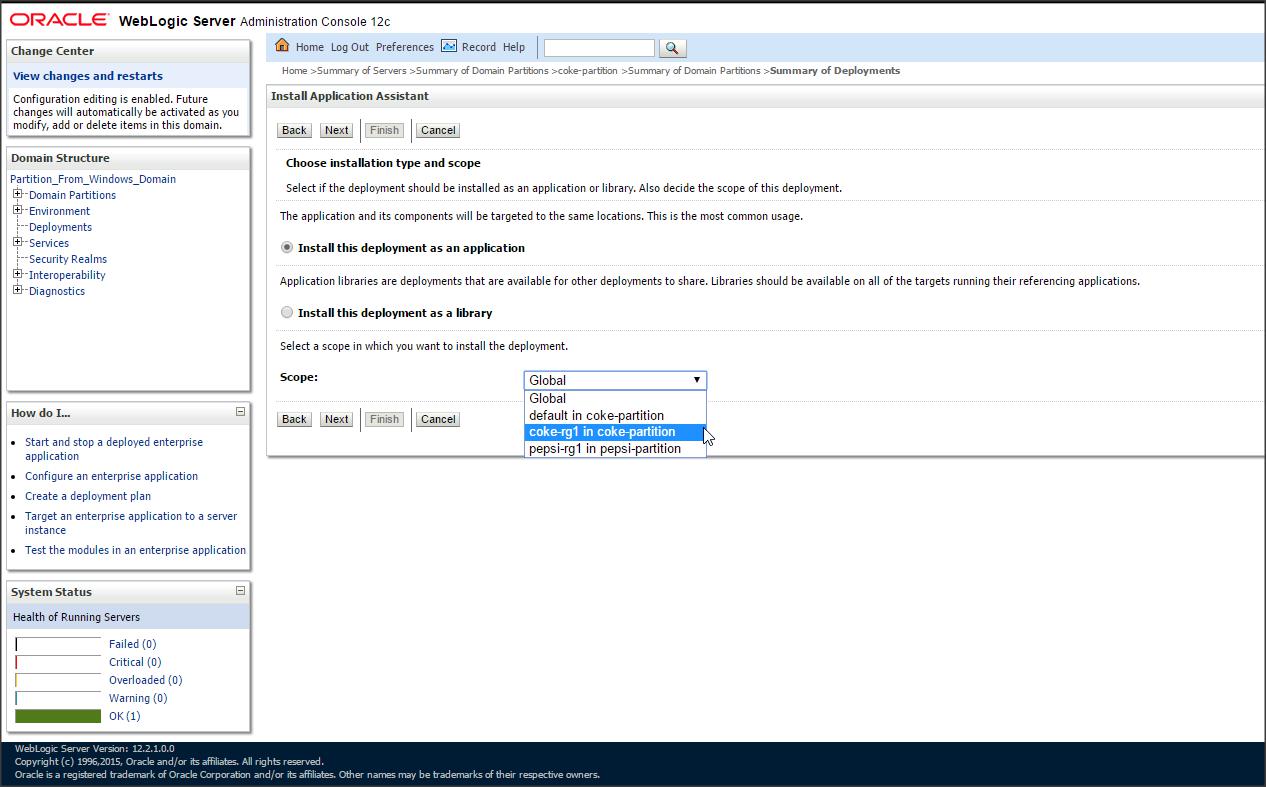Viewport: 1266px width, 787px height.
Task: Open Environment in Domain Structure
Action: coord(59,211)
